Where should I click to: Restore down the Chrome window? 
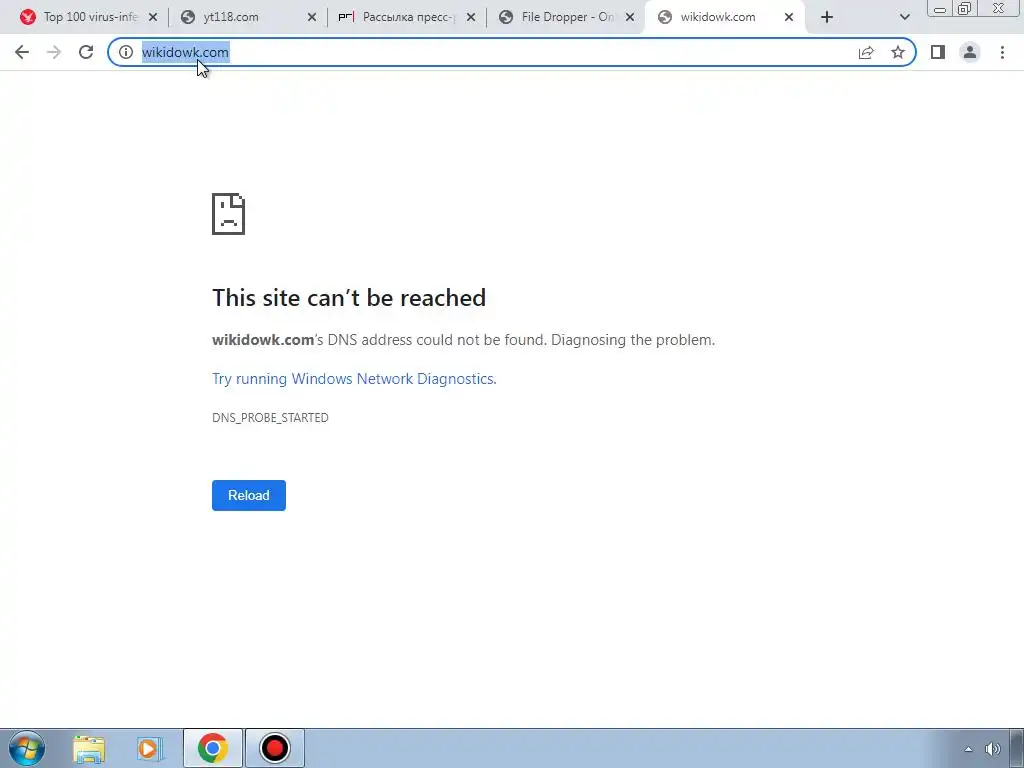pos(965,8)
